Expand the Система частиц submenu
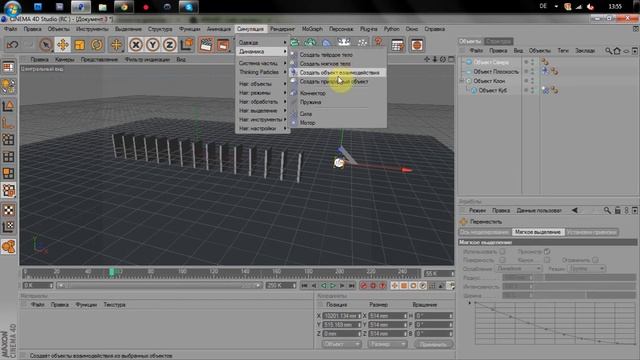640x360 pixels. (262, 63)
